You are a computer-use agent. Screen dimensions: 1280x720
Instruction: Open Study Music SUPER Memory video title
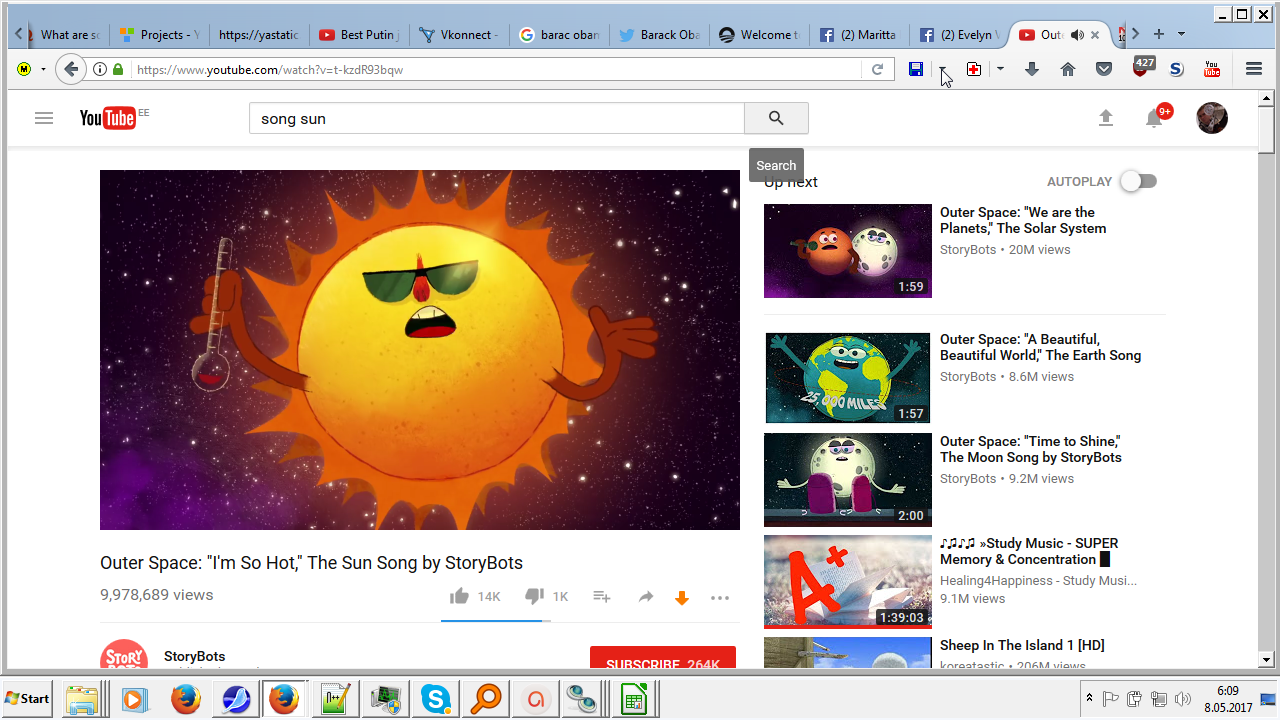pos(1029,551)
